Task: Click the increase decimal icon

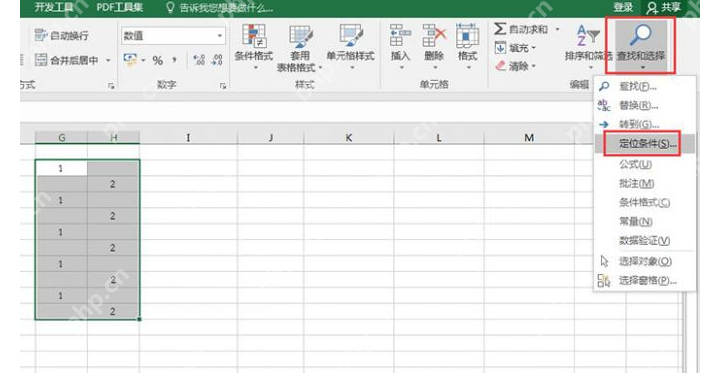Action: [x=199, y=60]
